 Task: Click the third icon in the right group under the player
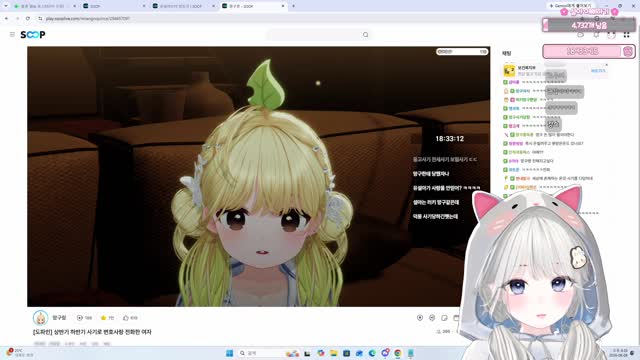point(444,318)
